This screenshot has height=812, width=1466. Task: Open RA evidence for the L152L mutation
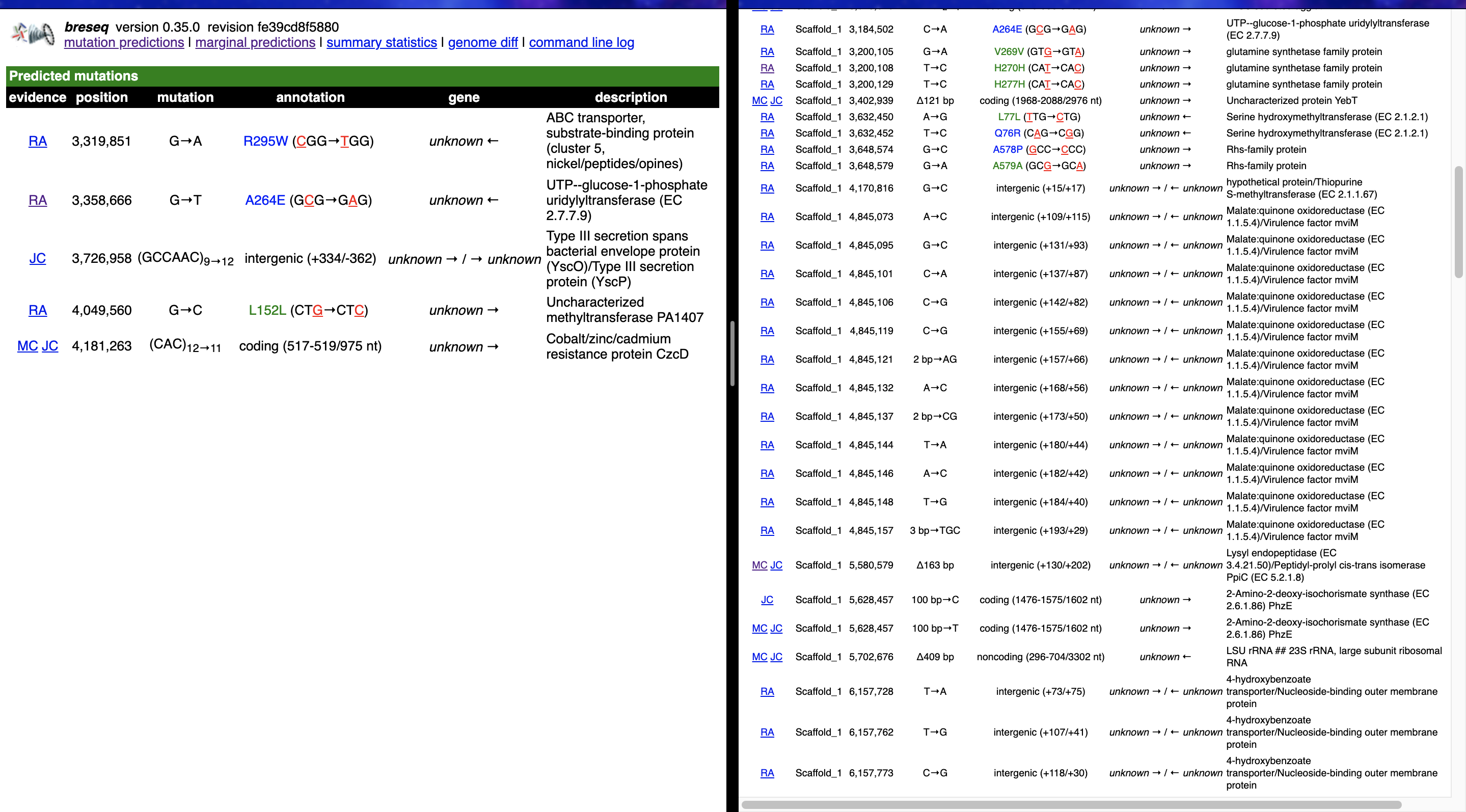click(38, 310)
